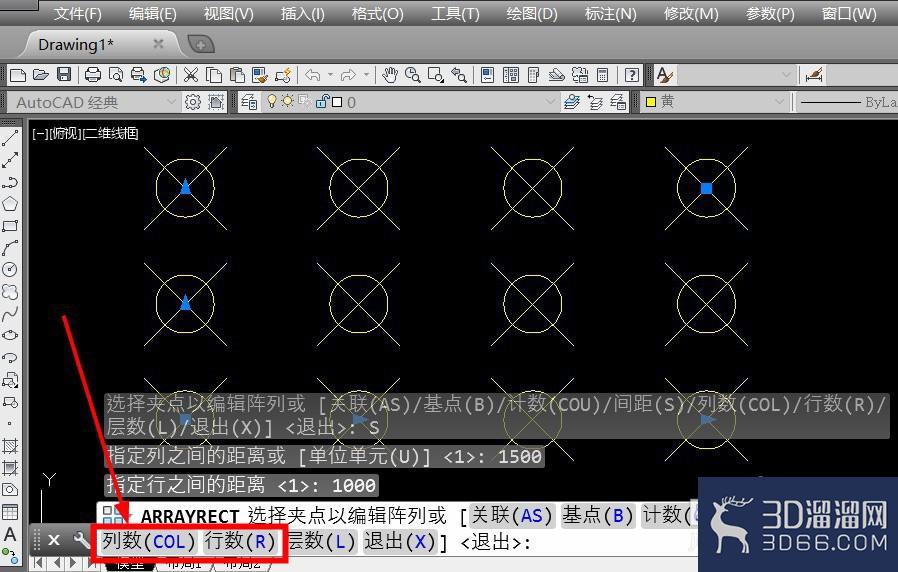Click the Publish icon
Viewport: 898px width, 572px height.
point(139,75)
